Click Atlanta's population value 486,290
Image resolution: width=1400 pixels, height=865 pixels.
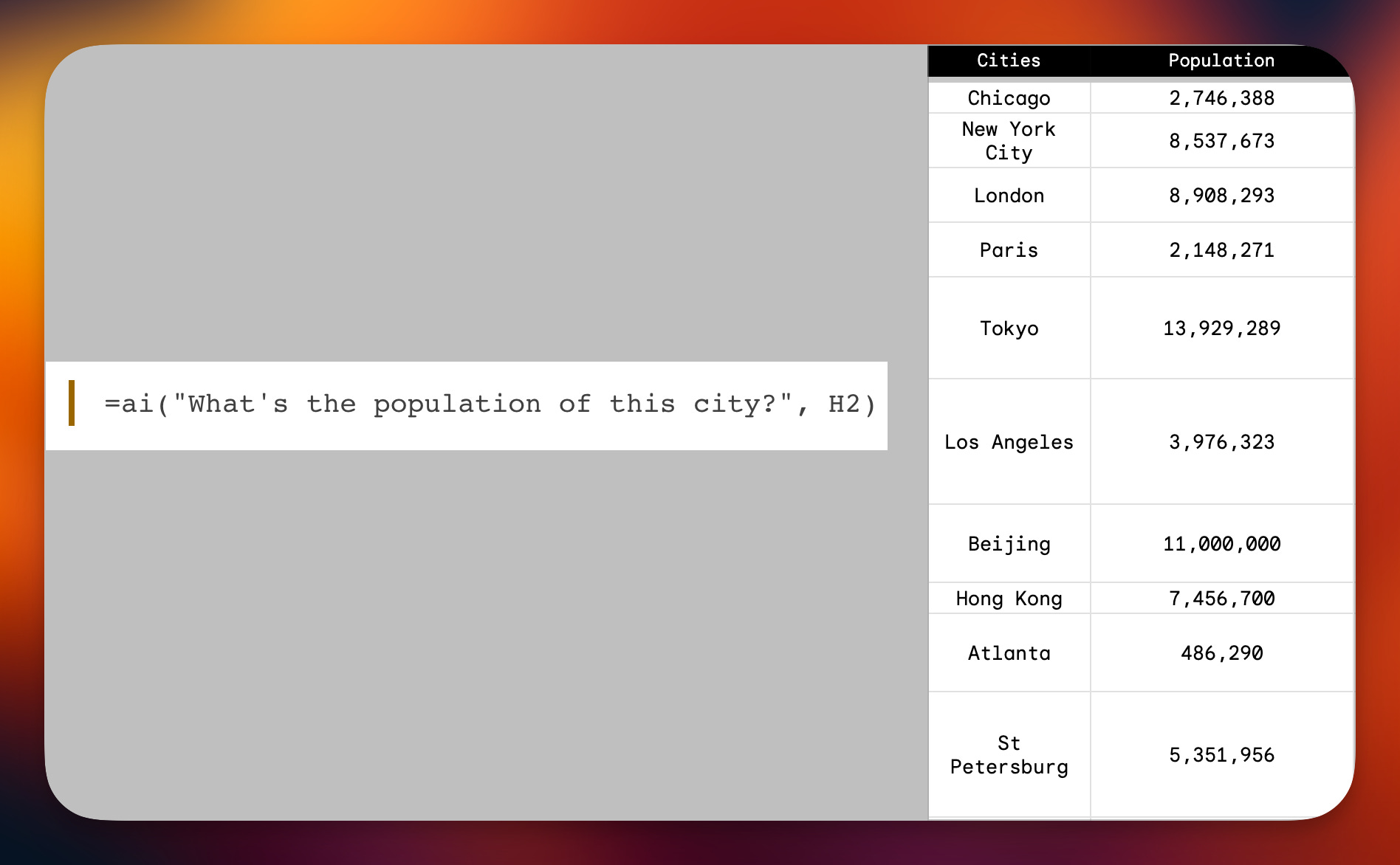pos(1221,652)
